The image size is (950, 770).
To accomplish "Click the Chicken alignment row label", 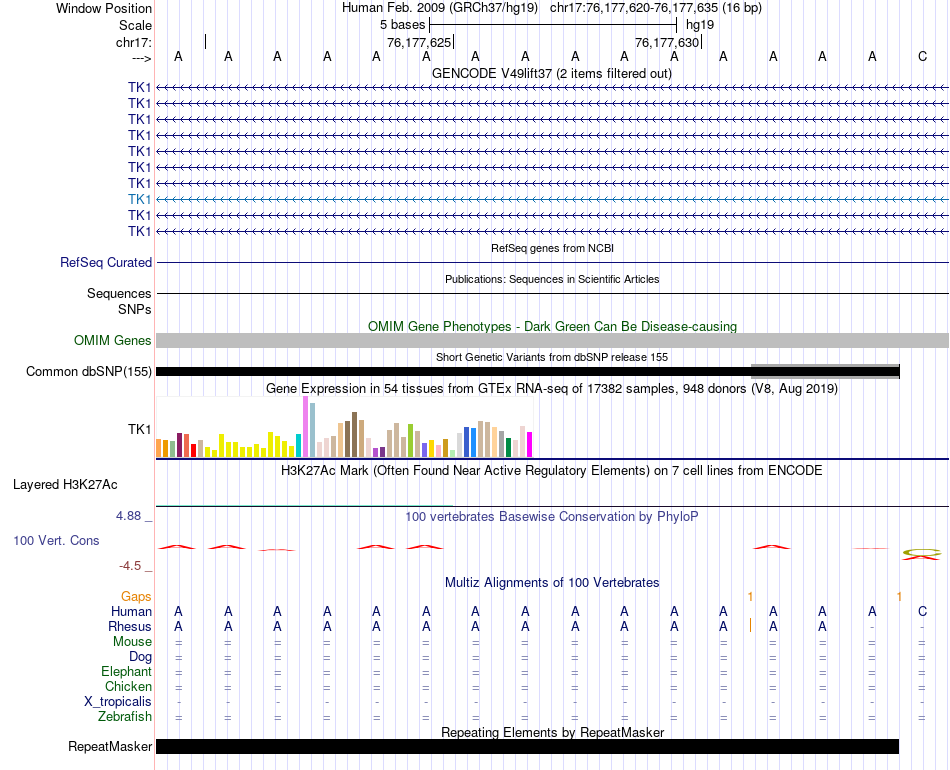I will pos(128,686).
